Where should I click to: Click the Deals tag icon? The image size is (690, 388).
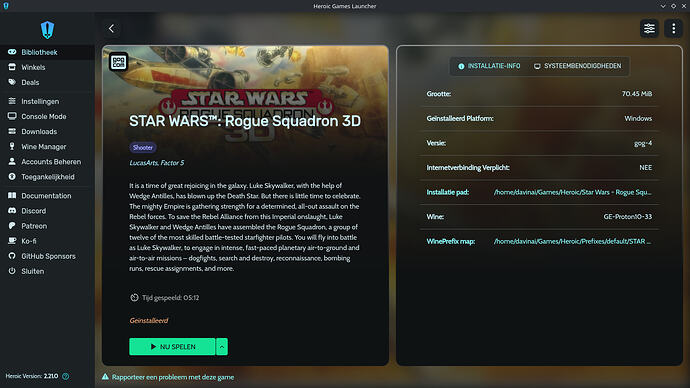point(12,82)
